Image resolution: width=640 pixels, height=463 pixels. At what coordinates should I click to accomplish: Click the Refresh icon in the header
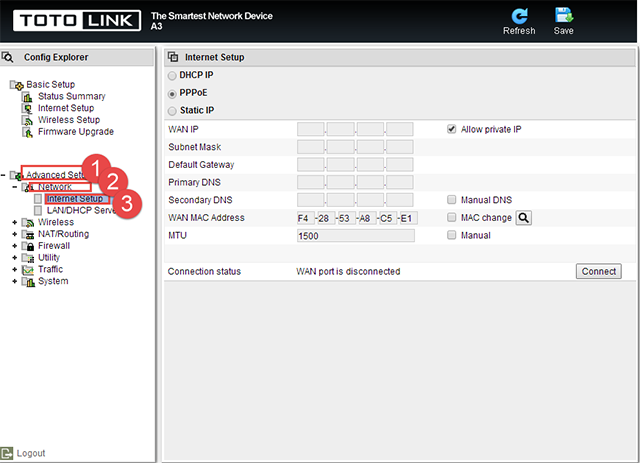(x=519, y=16)
